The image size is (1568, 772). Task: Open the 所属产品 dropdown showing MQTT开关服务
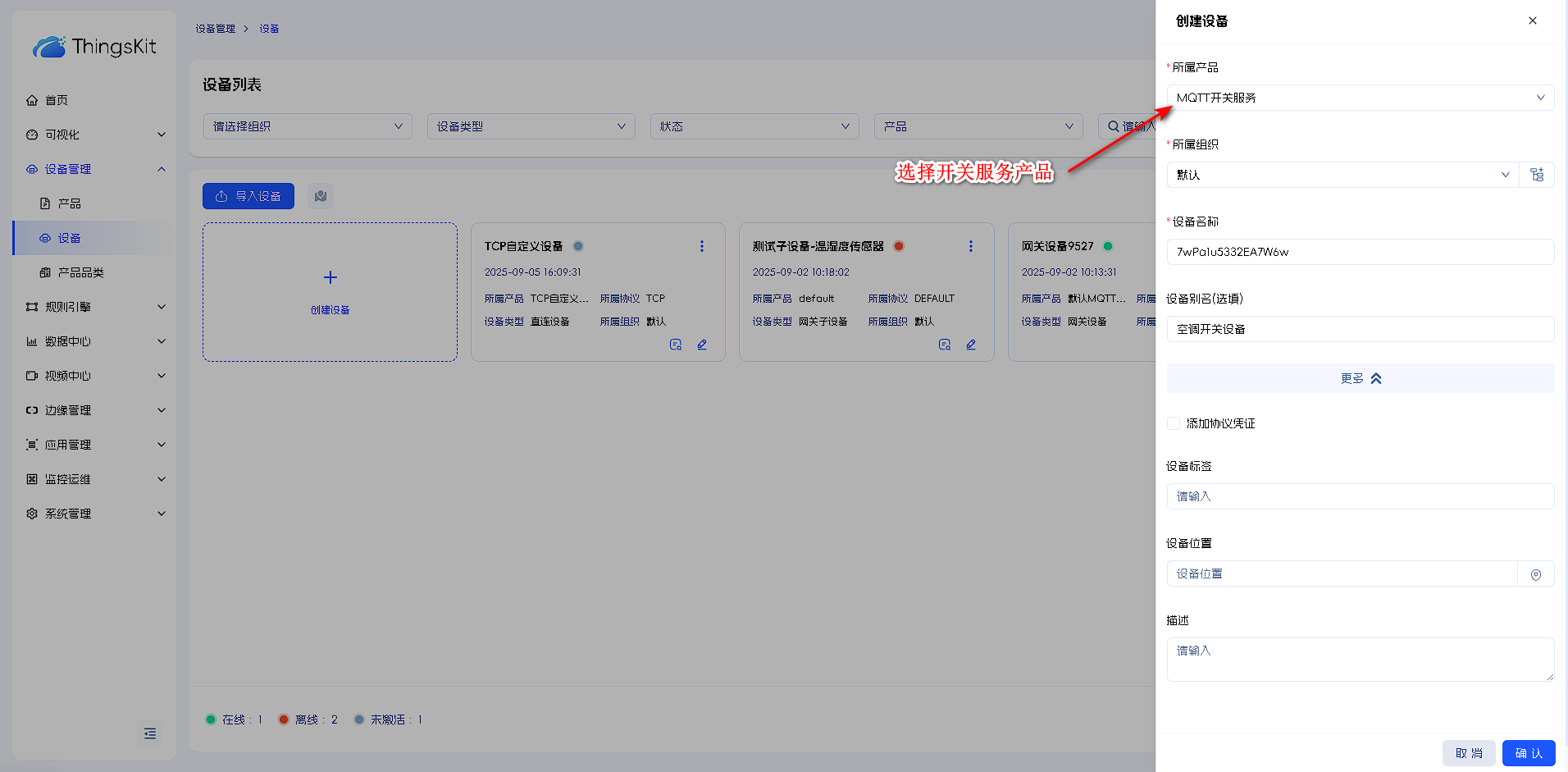tap(1359, 98)
